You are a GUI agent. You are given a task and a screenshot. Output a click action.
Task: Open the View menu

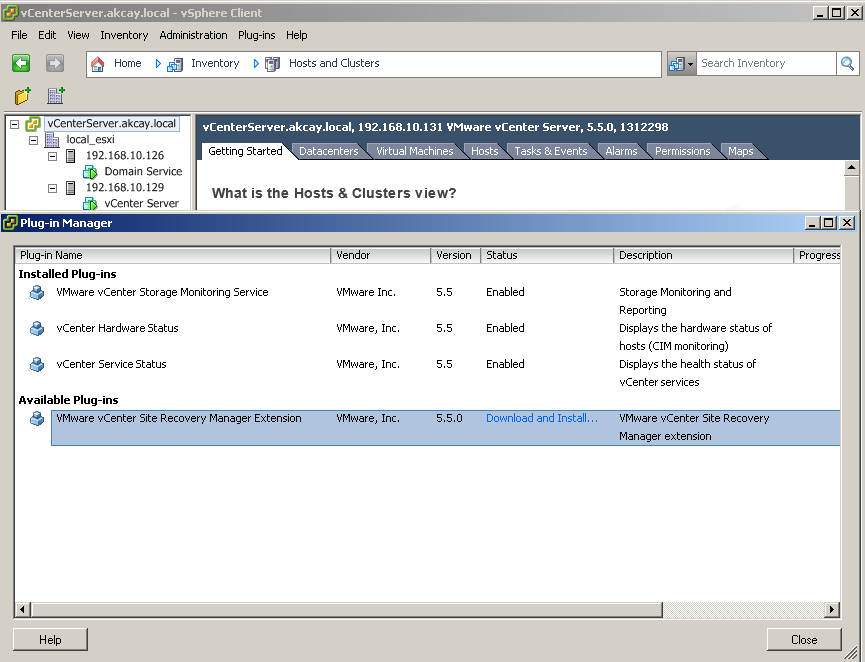[x=78, y=35]
